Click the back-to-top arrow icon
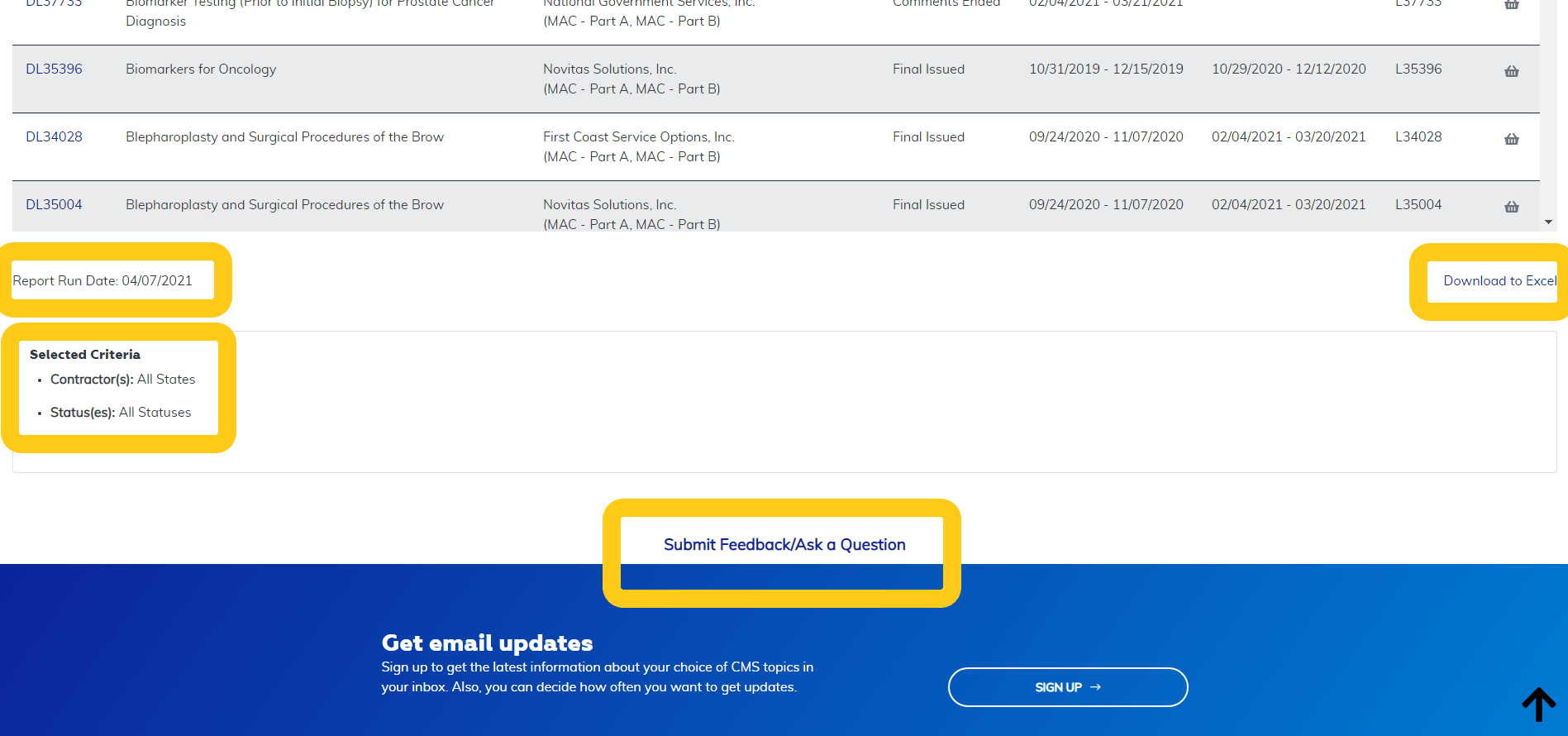This screenshot has width=1568, height=736. (x=1538, y=705)
